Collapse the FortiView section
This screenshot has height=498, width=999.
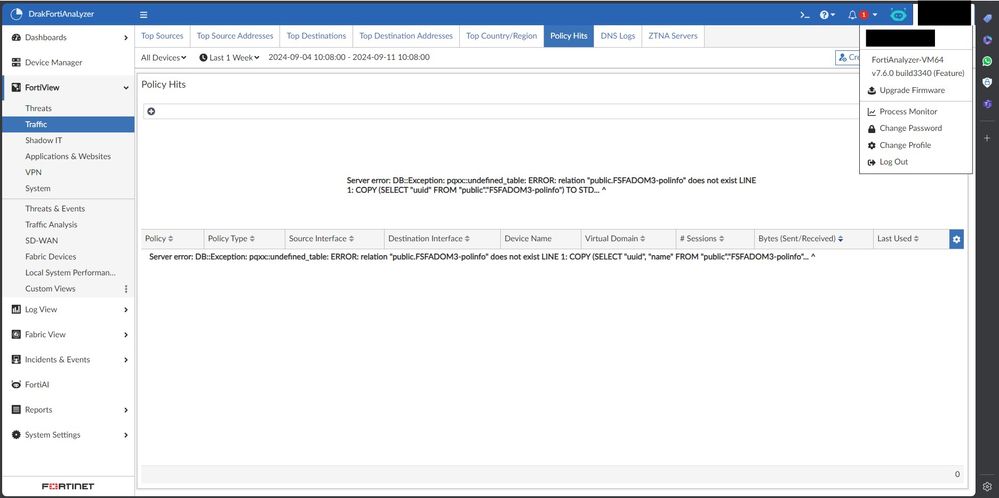point(68,87)
